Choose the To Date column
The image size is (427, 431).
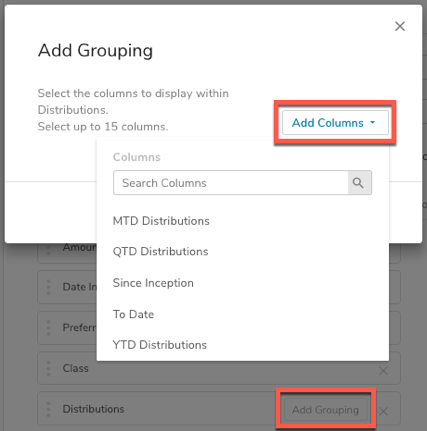point(133,314)
